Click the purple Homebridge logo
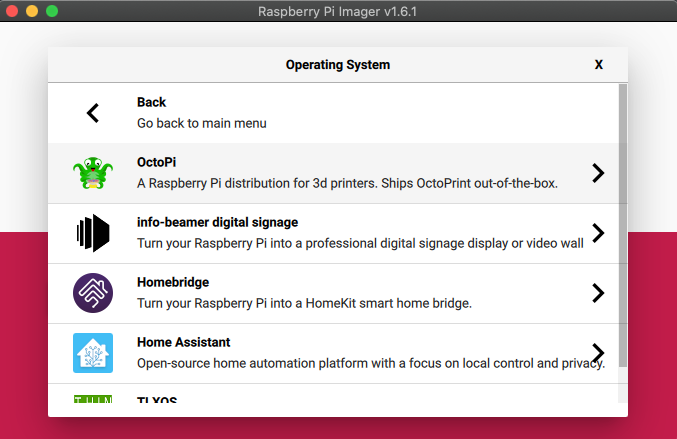Viewport: 677px width, 439px height. [93, 293]
